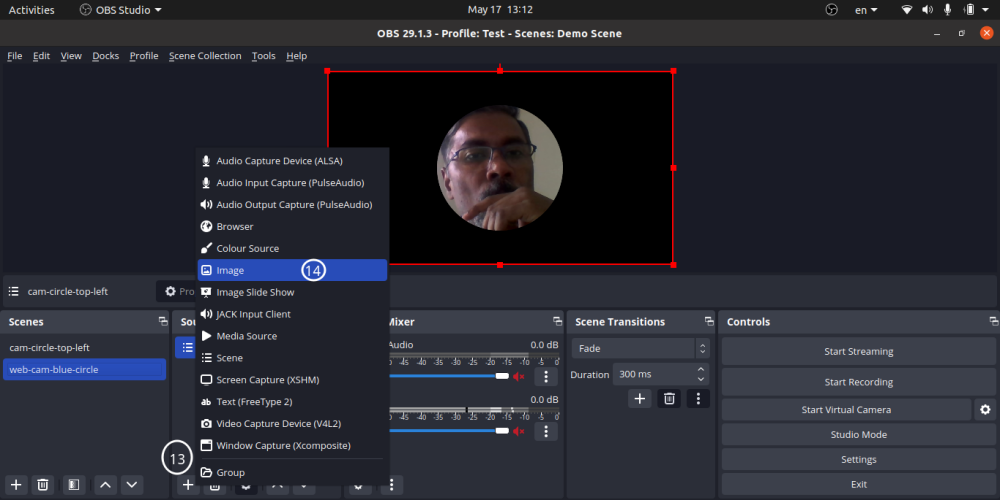1000x500 pixels.
Task: Open the Tools menu
Action: [263, 55]
